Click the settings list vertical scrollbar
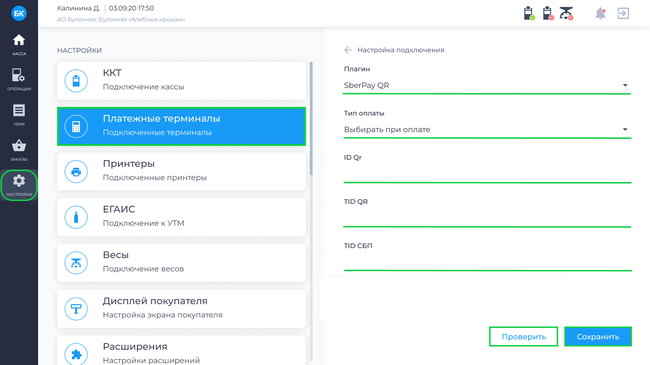 pyautogui.click(x=311, y=118)
